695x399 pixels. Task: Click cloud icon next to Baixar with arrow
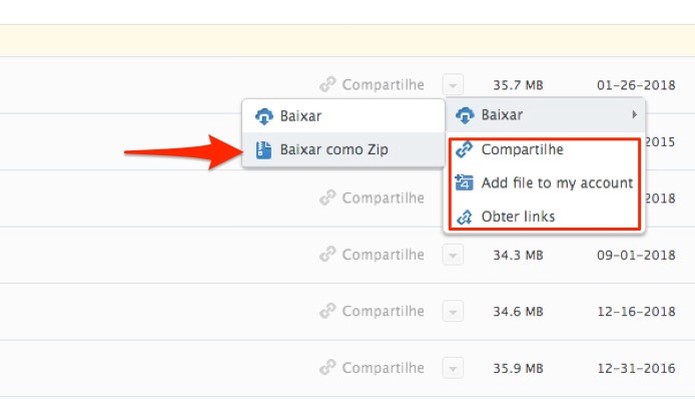tap(465, 115)
